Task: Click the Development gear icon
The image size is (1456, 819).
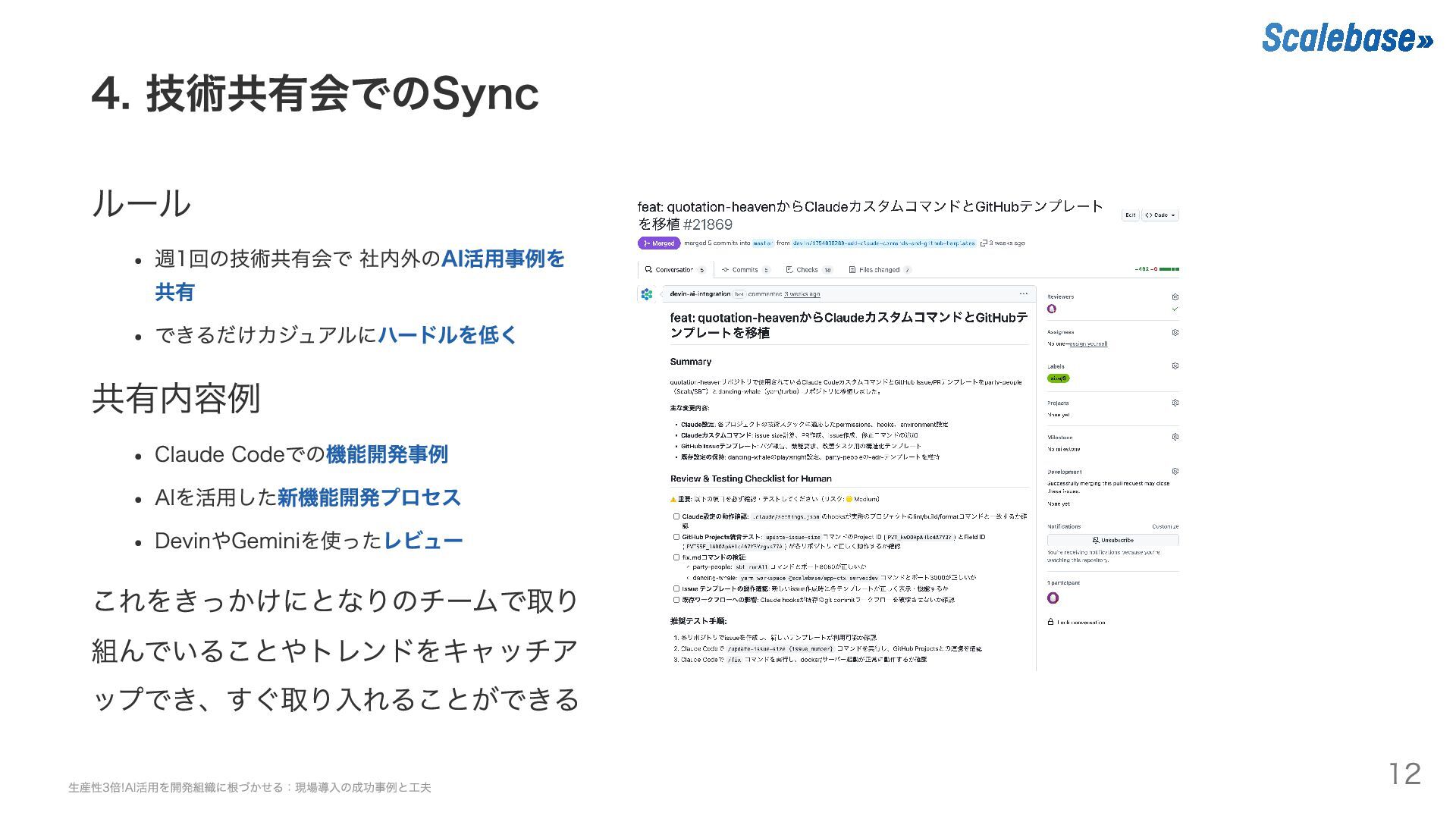Action: (x=1175, y=471)
